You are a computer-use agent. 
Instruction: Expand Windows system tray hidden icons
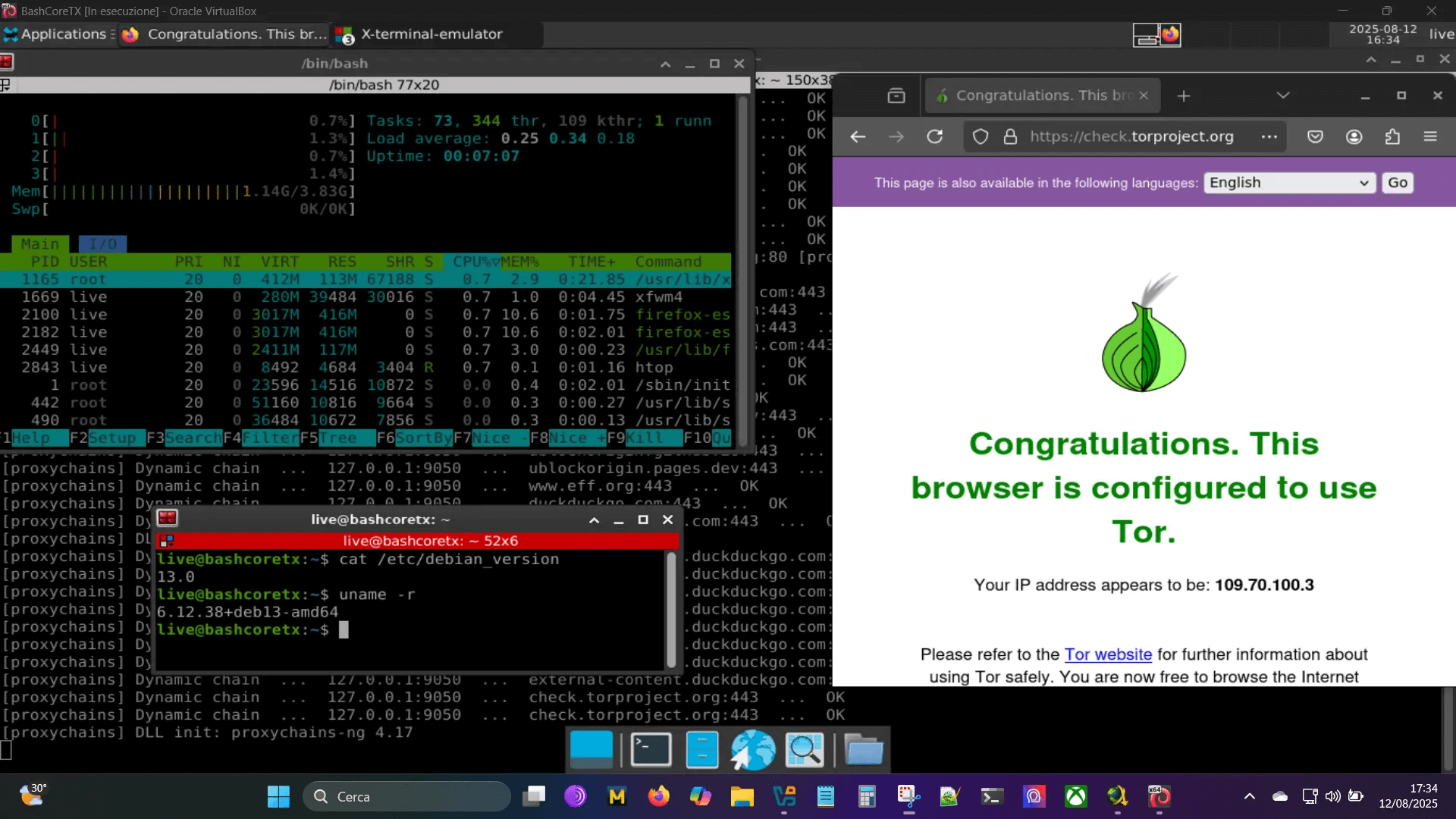(1249, 796)
